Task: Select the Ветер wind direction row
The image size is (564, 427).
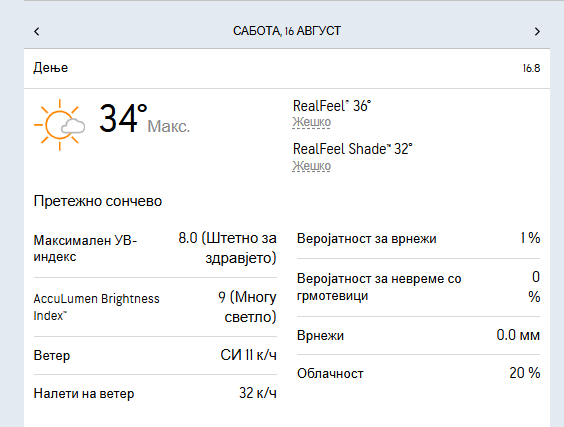Action: [155, 355]
